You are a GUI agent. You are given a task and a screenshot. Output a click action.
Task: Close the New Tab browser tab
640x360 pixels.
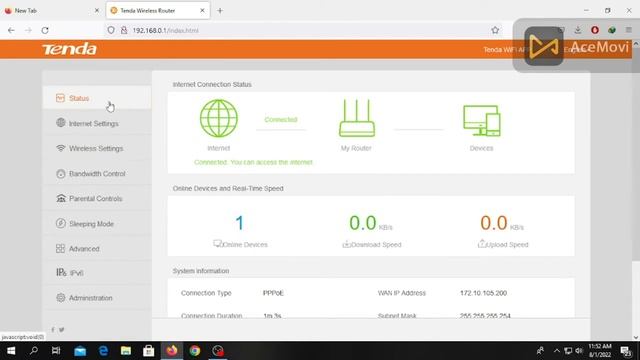97,11
